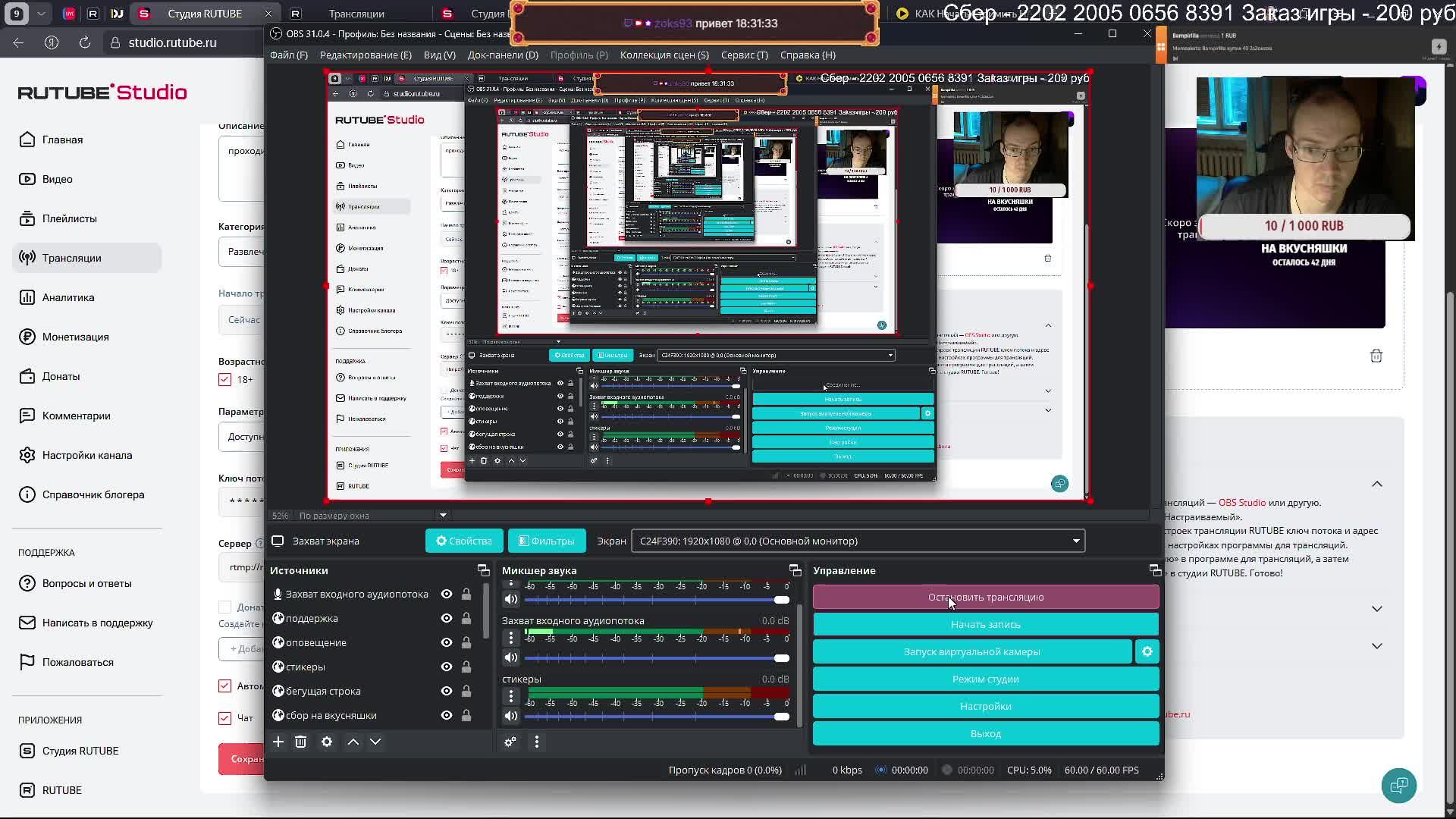Uncheck the 18+ age restriction checkbox

coord(225,379)
